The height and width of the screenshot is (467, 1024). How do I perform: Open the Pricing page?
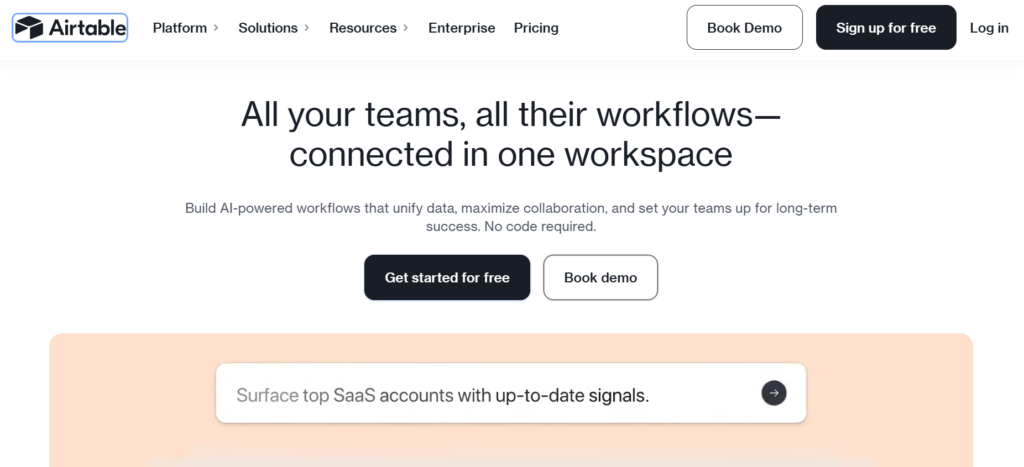[536, 28]
